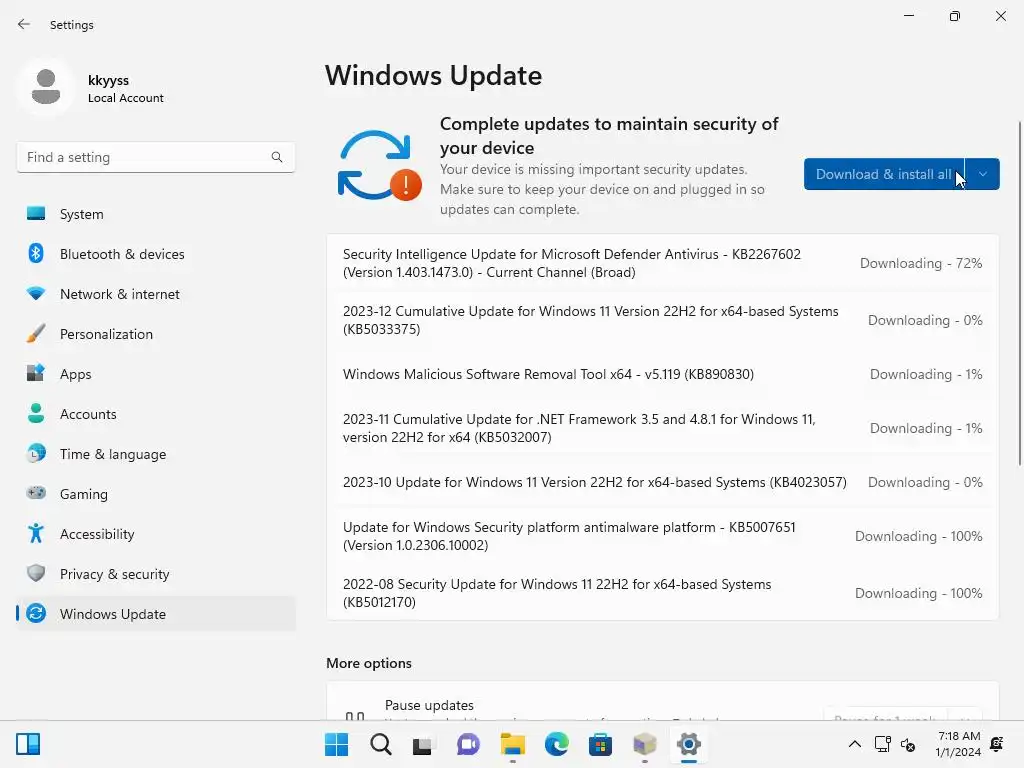Click the More options heading
This screenshot has width=1024, height=768.
tap(369, 664)
